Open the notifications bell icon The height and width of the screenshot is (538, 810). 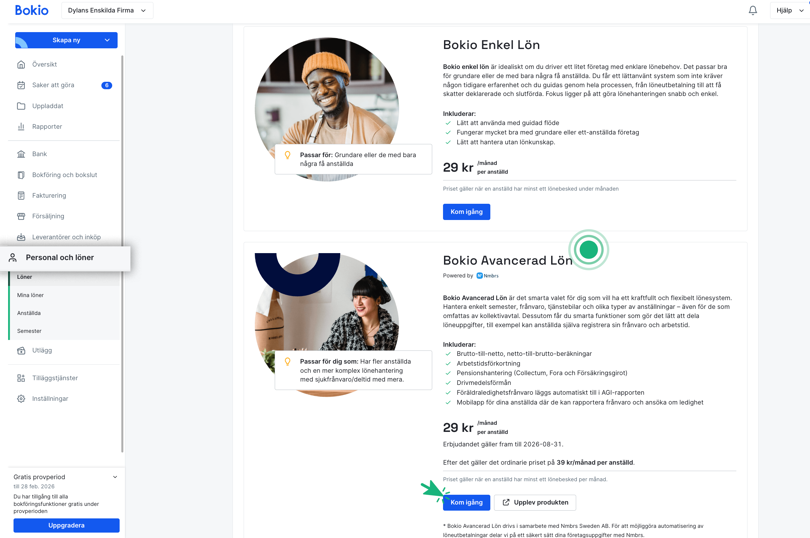(753, 10)
